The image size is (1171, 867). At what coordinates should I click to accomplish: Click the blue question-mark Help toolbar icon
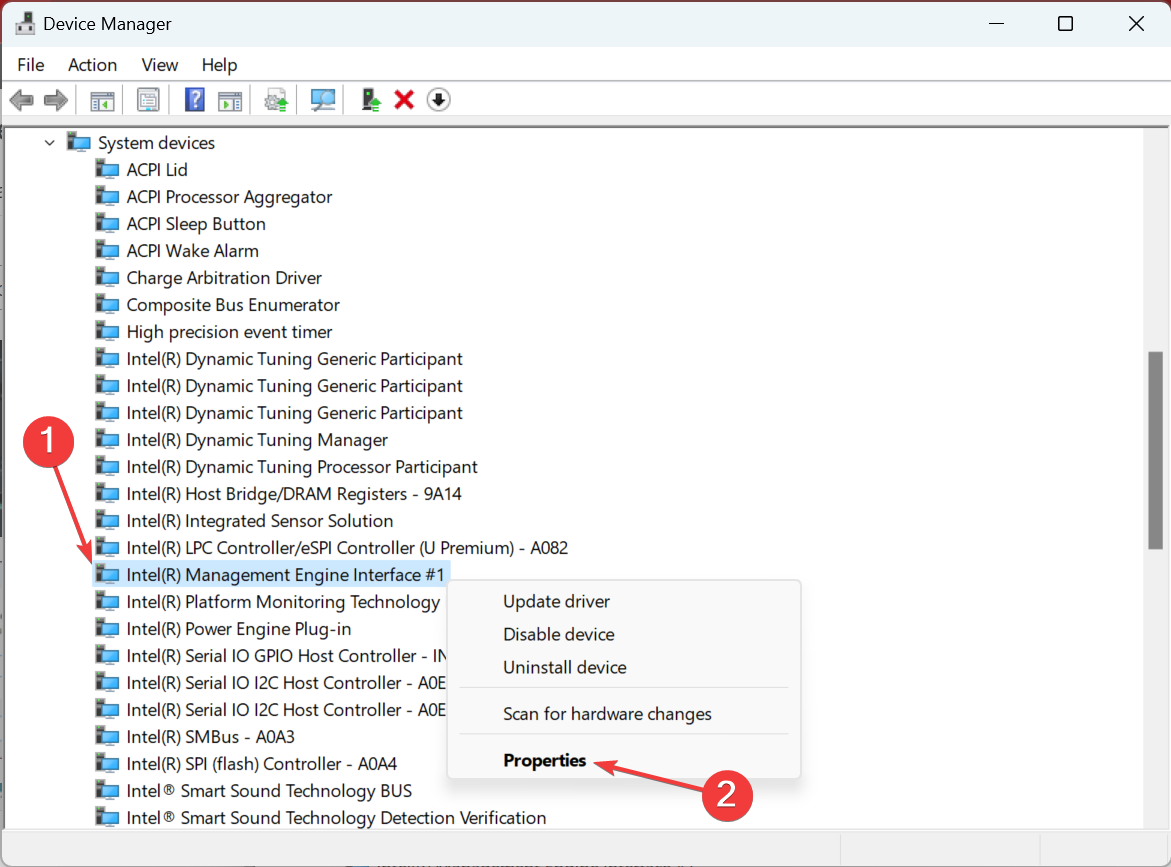pos(194,100)
